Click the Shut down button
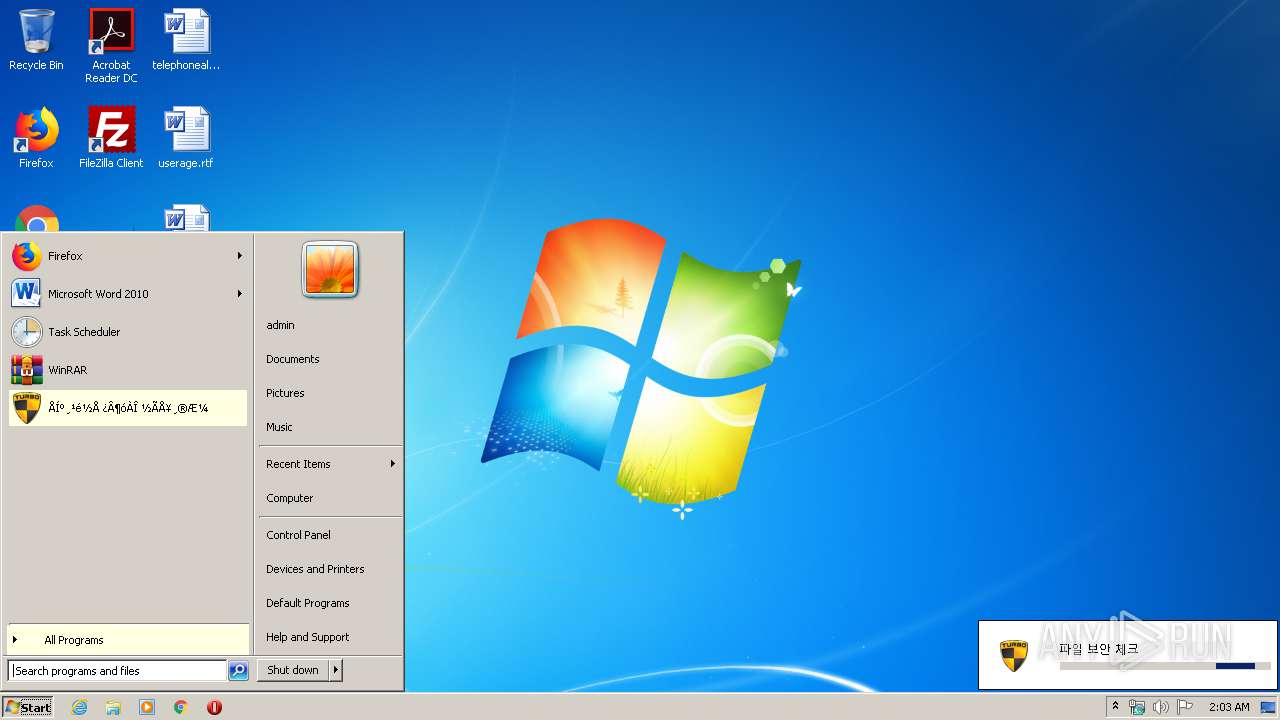Screen dimensions: 1280x720 coord(293,670)
